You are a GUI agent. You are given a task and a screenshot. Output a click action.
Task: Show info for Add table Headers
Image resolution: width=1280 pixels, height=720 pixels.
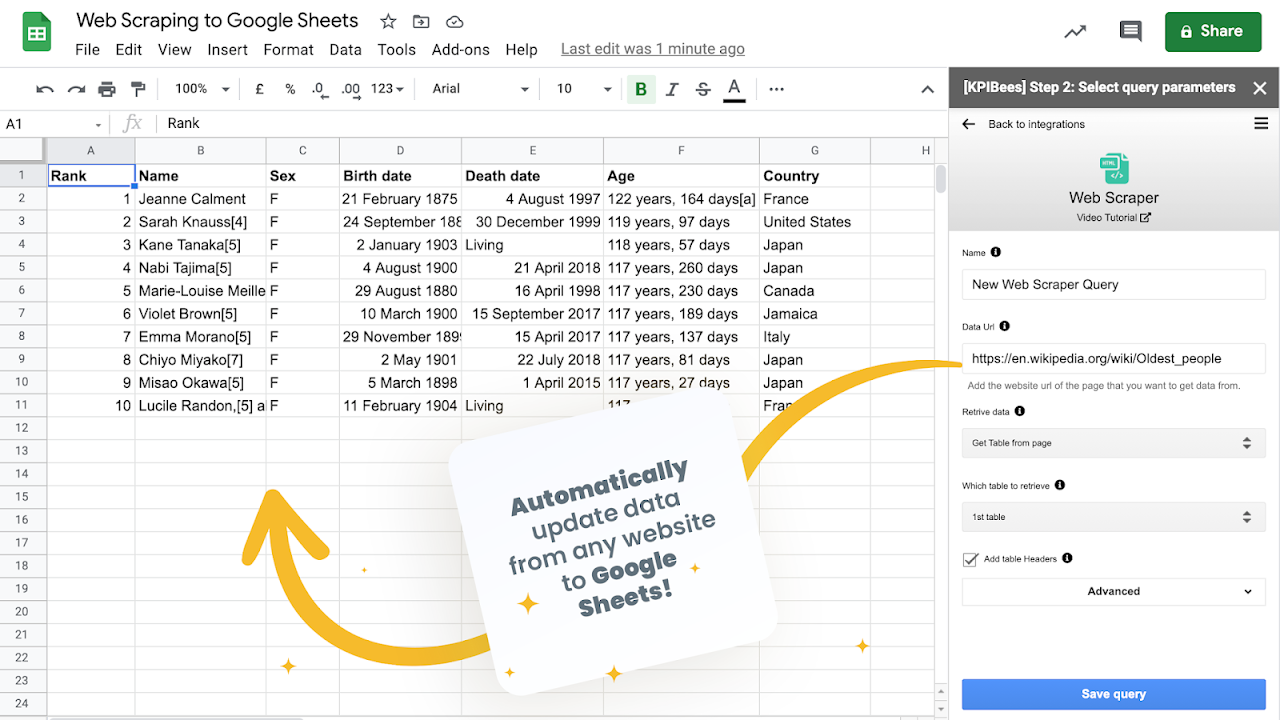coord(1067,558)
